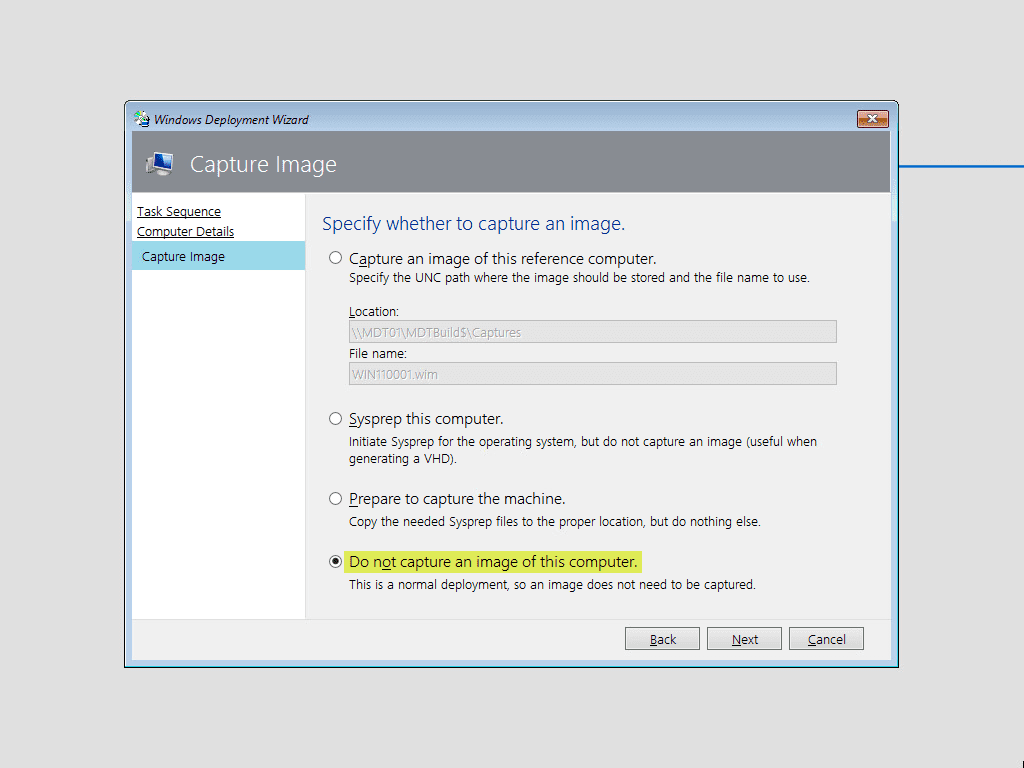Click the File name WIN110001.wim field

click(592, 374)
